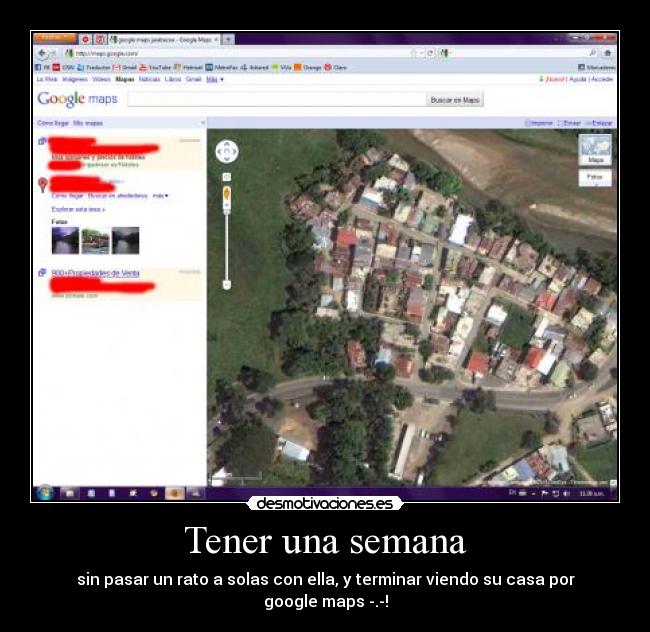Image resolution: width=650 pixels, height=632 pixels.
Task: Click the Imprimir link above map
Action: click(x=539, y=123)
